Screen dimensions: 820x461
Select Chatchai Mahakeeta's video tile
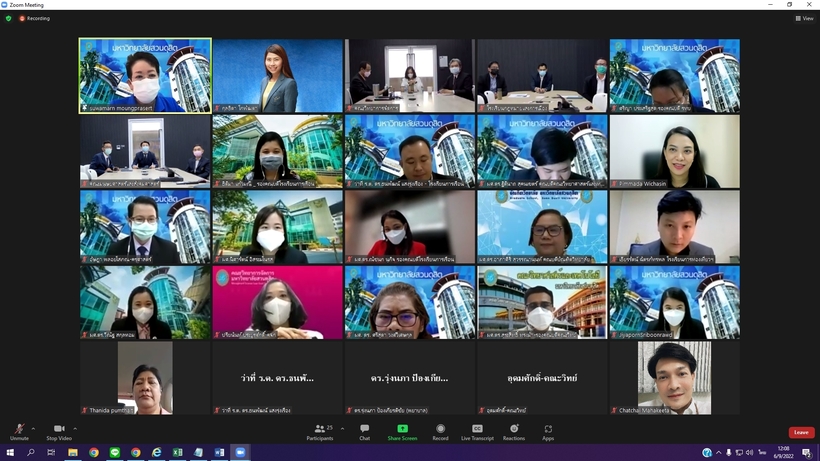(x=674, y=378)
